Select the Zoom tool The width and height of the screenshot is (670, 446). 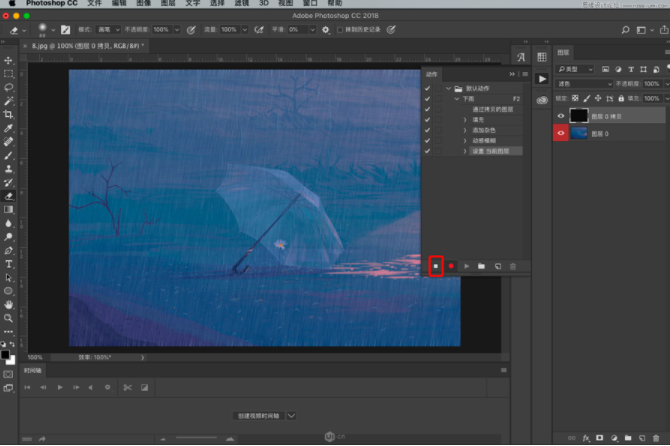pos(9,318)
